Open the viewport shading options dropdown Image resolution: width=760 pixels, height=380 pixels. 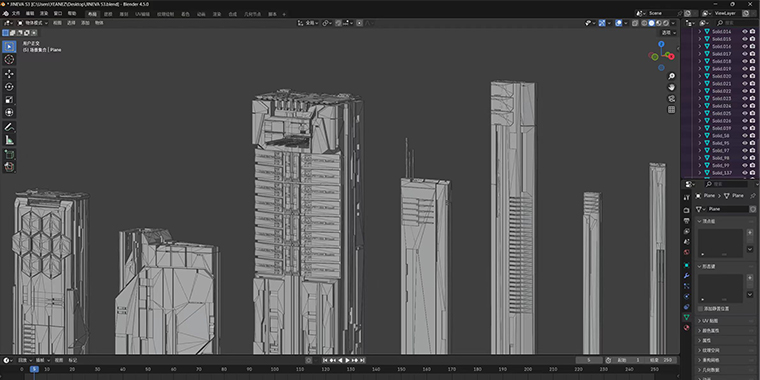click(674, 23)
